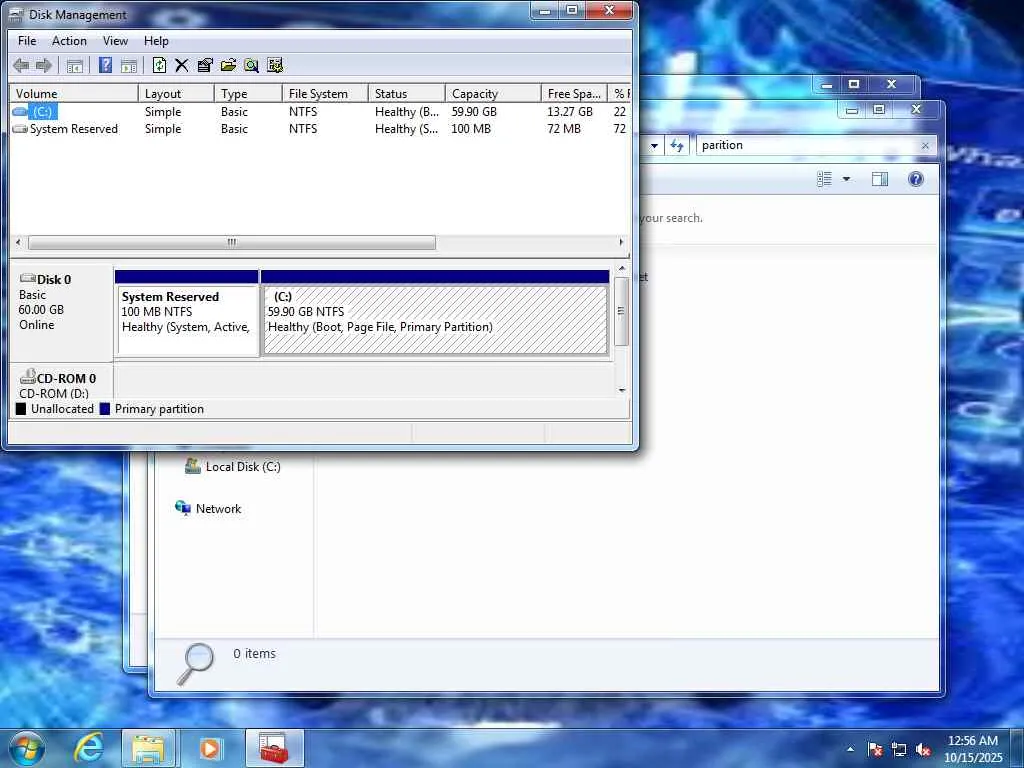Click the Change your view icon in Explorer
This screenshot has width=1024, height=768.
click(825, 179)
